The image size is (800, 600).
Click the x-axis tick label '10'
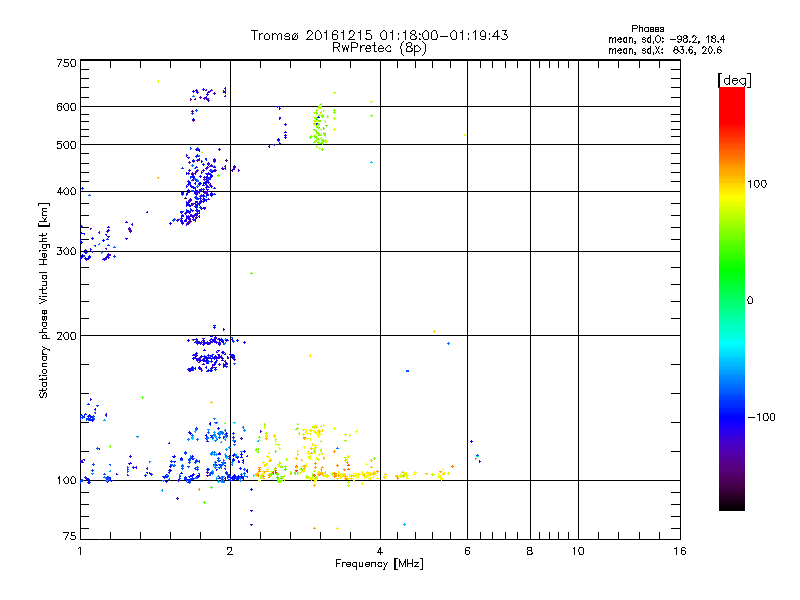click(578, 551)
